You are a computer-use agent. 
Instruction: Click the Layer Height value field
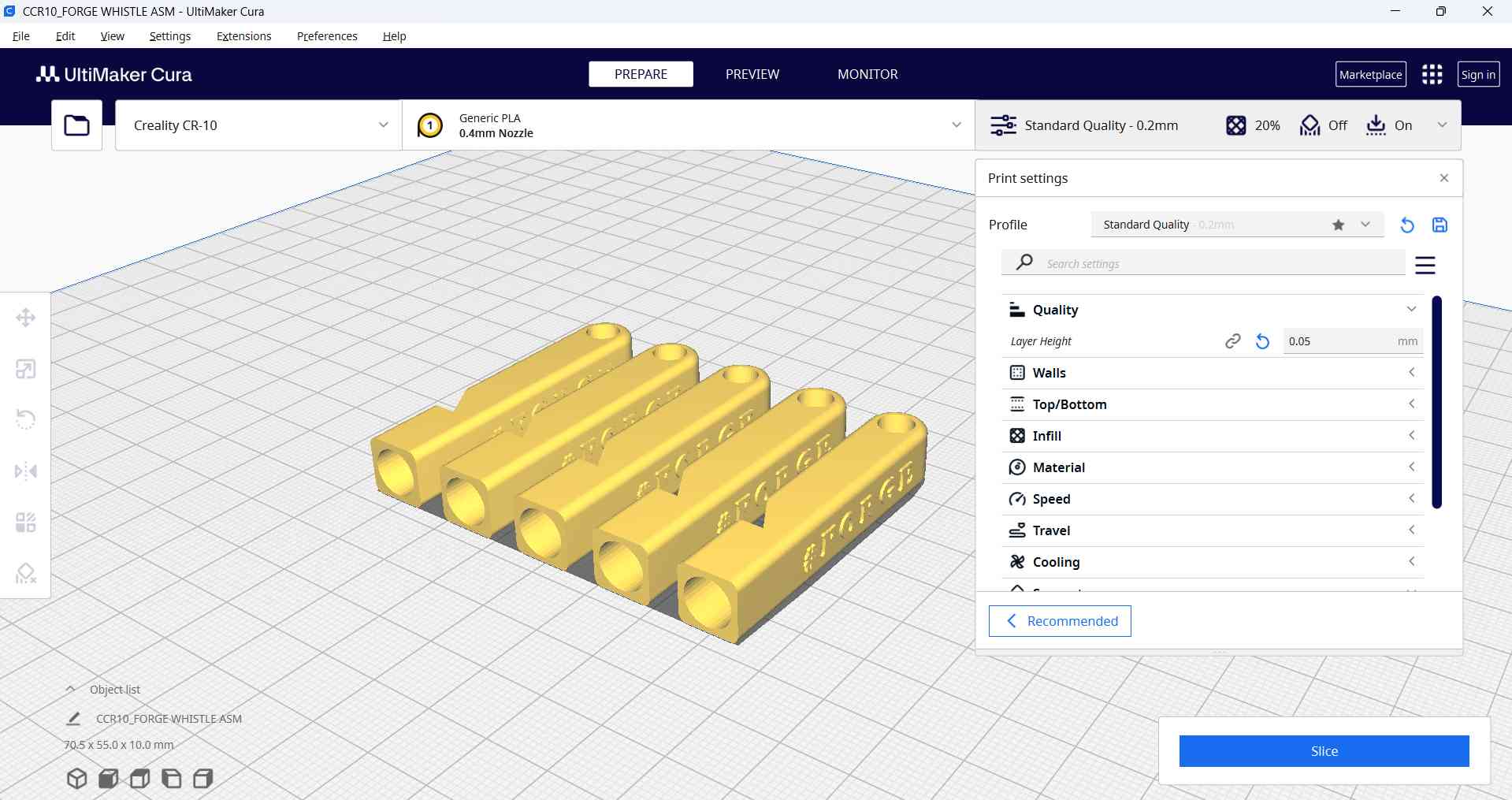point(1352,341)
